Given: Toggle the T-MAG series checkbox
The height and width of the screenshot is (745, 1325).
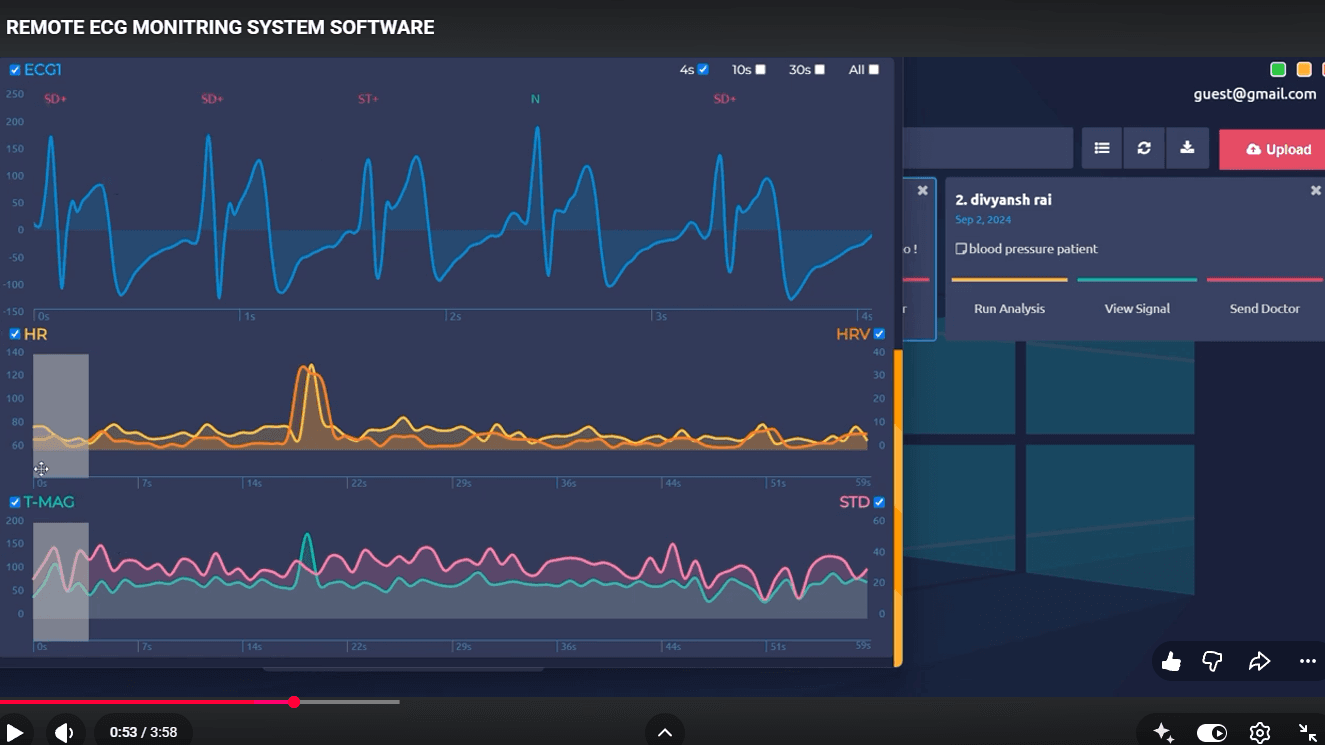Looking at the screenshot, I should [x=15, y=502].
